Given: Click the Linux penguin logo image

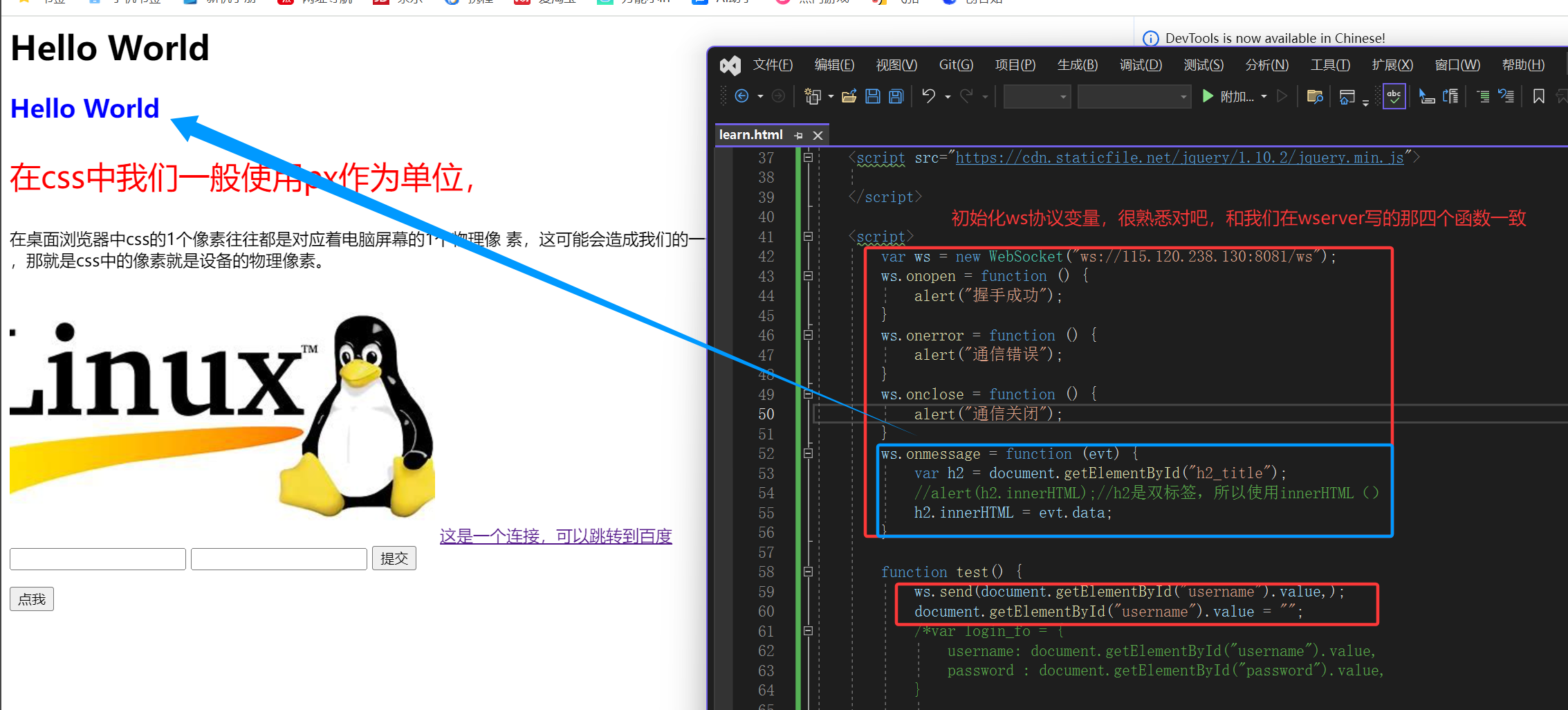Looking at the screenshot, I should click(222, 415).
